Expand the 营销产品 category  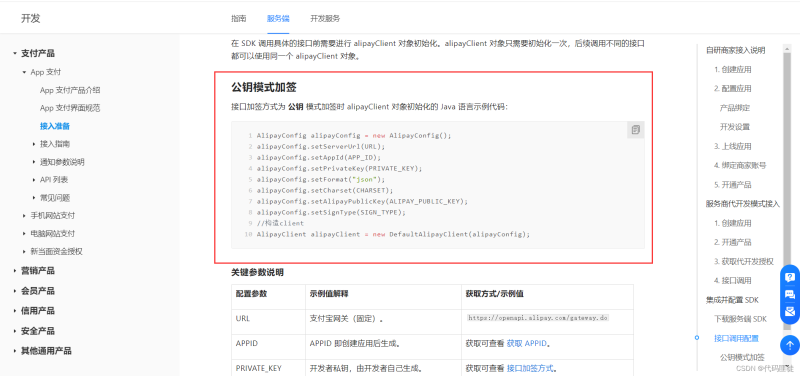(15, 271)
